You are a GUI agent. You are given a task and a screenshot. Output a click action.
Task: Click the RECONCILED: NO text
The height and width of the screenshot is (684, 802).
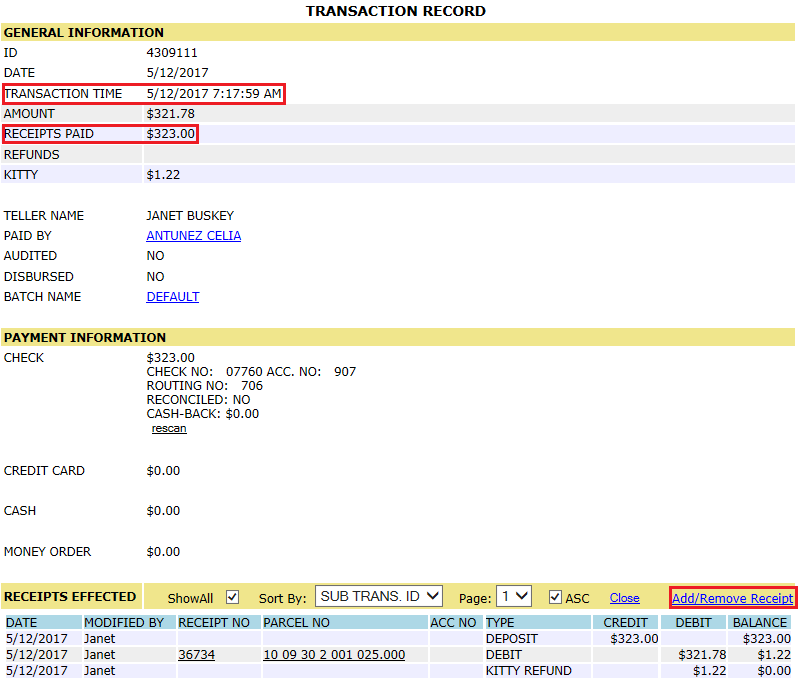click(x=198, y=400)
